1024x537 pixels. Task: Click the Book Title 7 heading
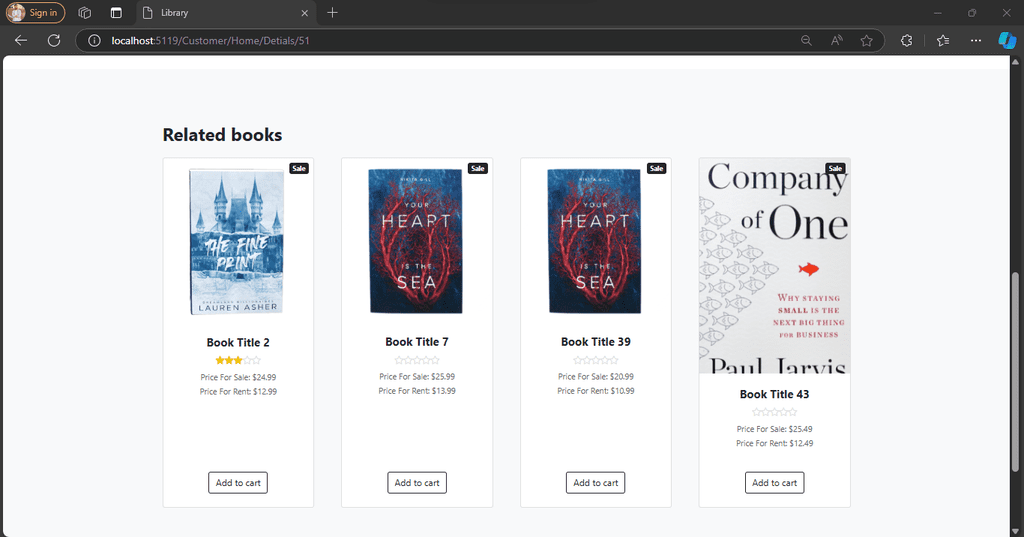417,342
